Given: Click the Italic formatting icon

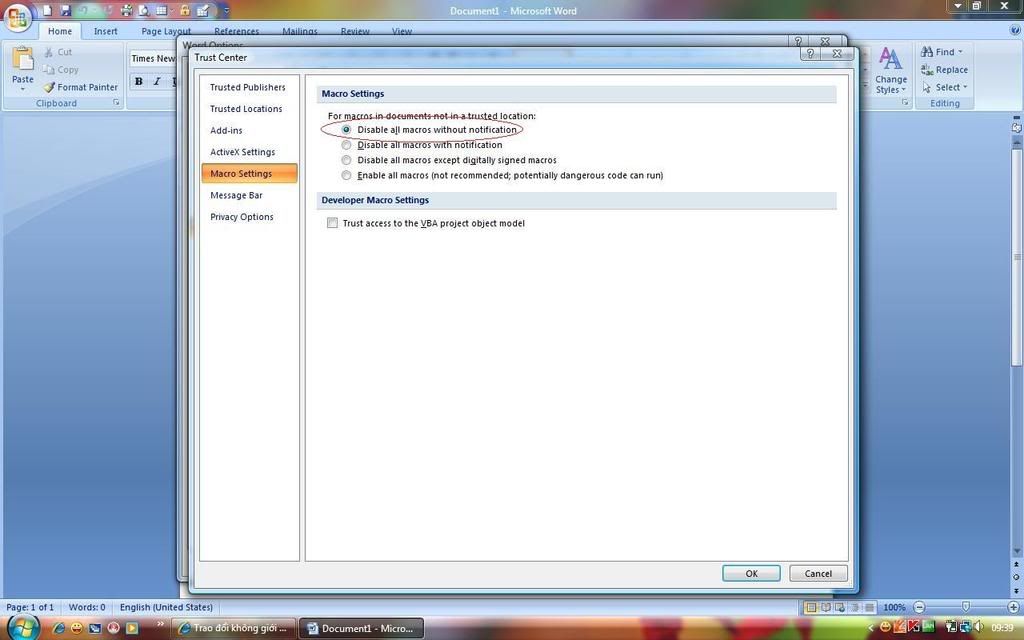Looking at the screenshot, I should click(x=157, y=81).
